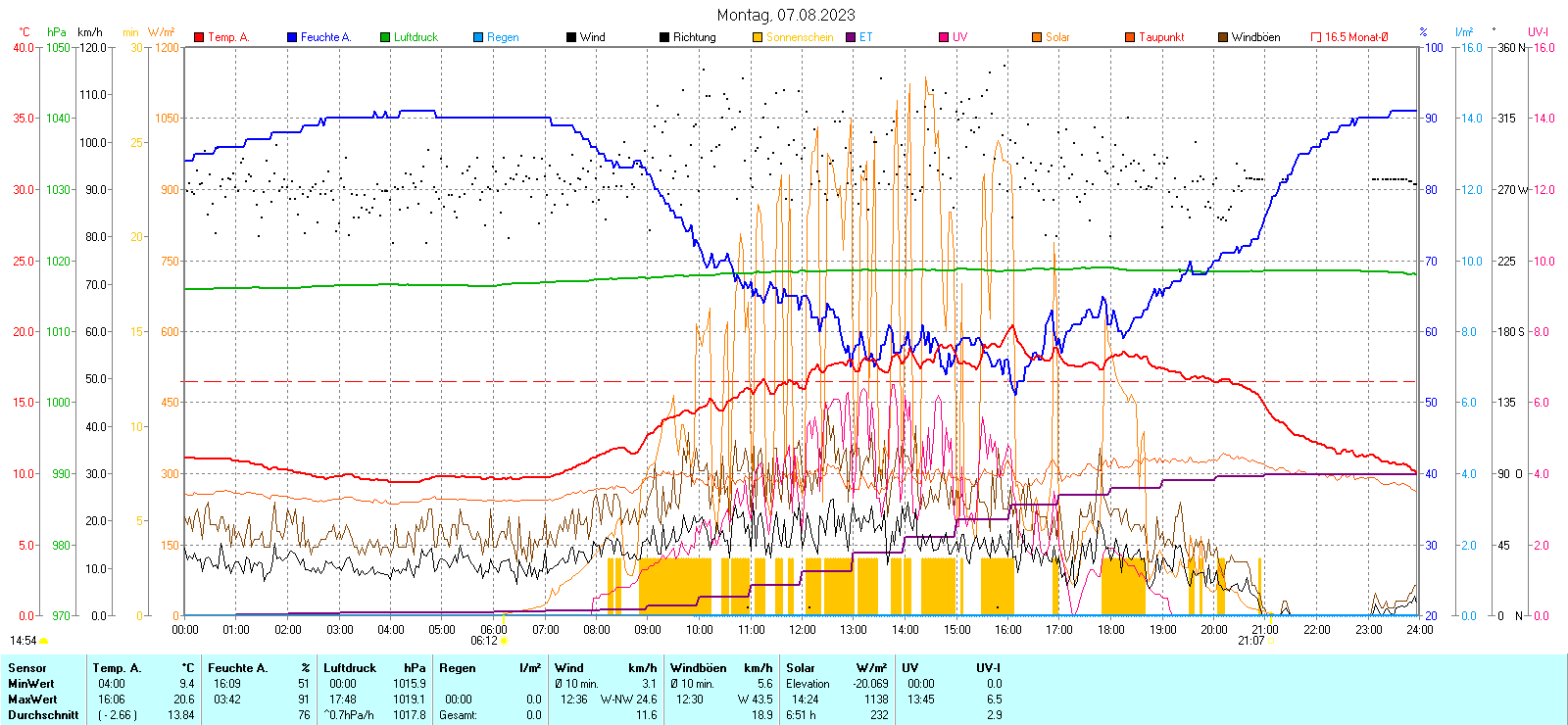Click the sunset marker at 21:07

[x=1271, y=641]
